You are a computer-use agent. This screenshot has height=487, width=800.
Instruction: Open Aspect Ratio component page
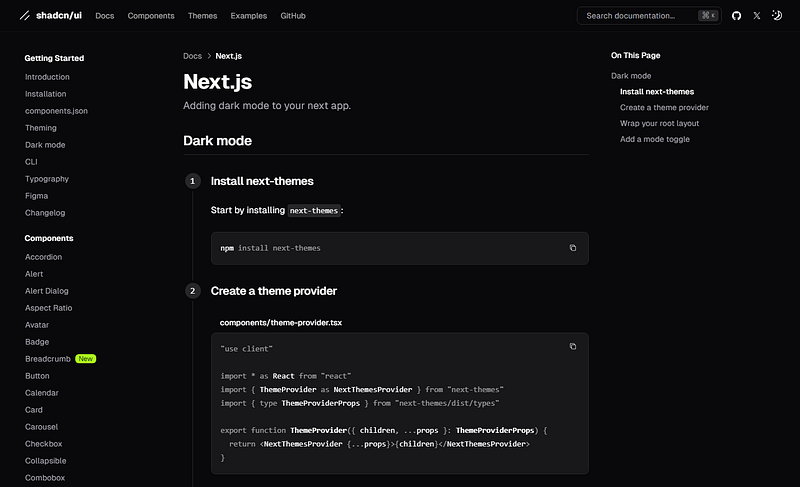click(48, 308)
